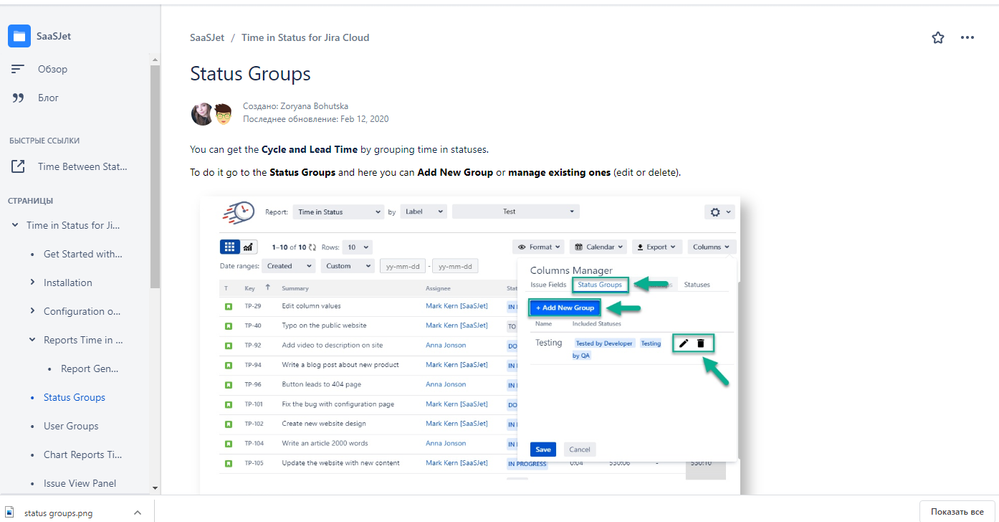Click the external link icon beside Time Between Stat...
This screenshot has height=522, width=999.
(x=18, y=166)
